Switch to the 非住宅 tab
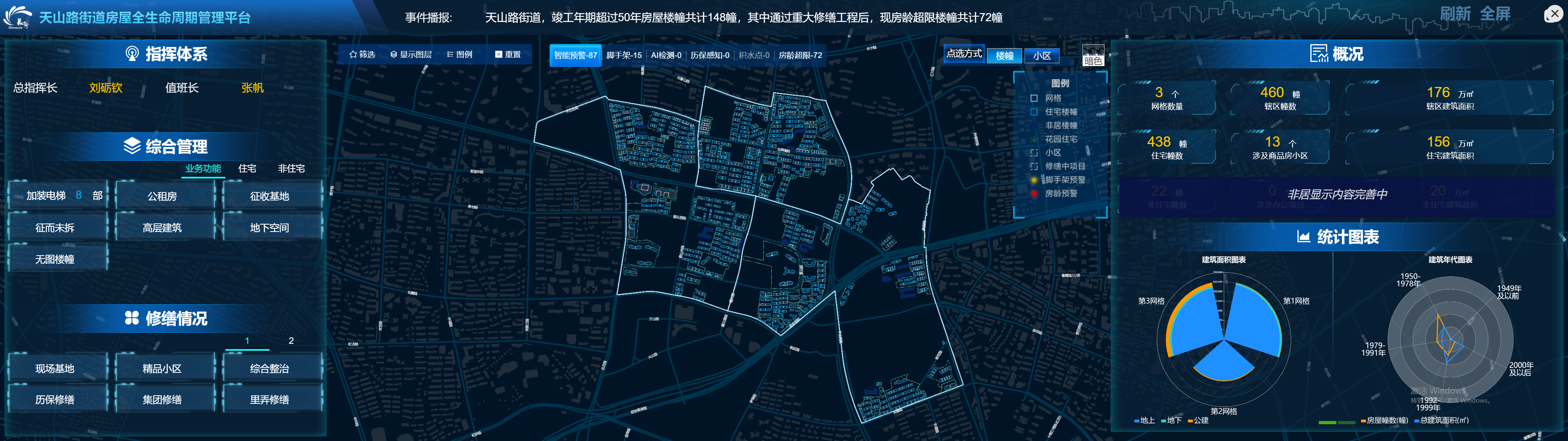This screenshot has width=1568, height=441. 291,168
